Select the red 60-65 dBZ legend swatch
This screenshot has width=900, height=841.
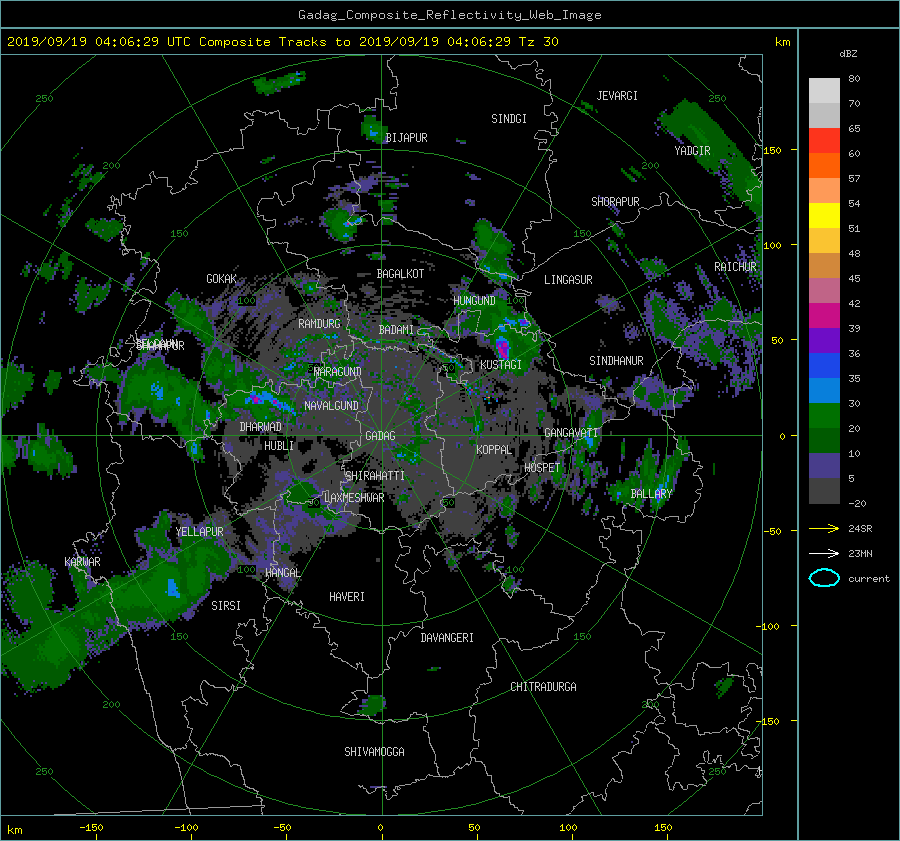[824, 141]
